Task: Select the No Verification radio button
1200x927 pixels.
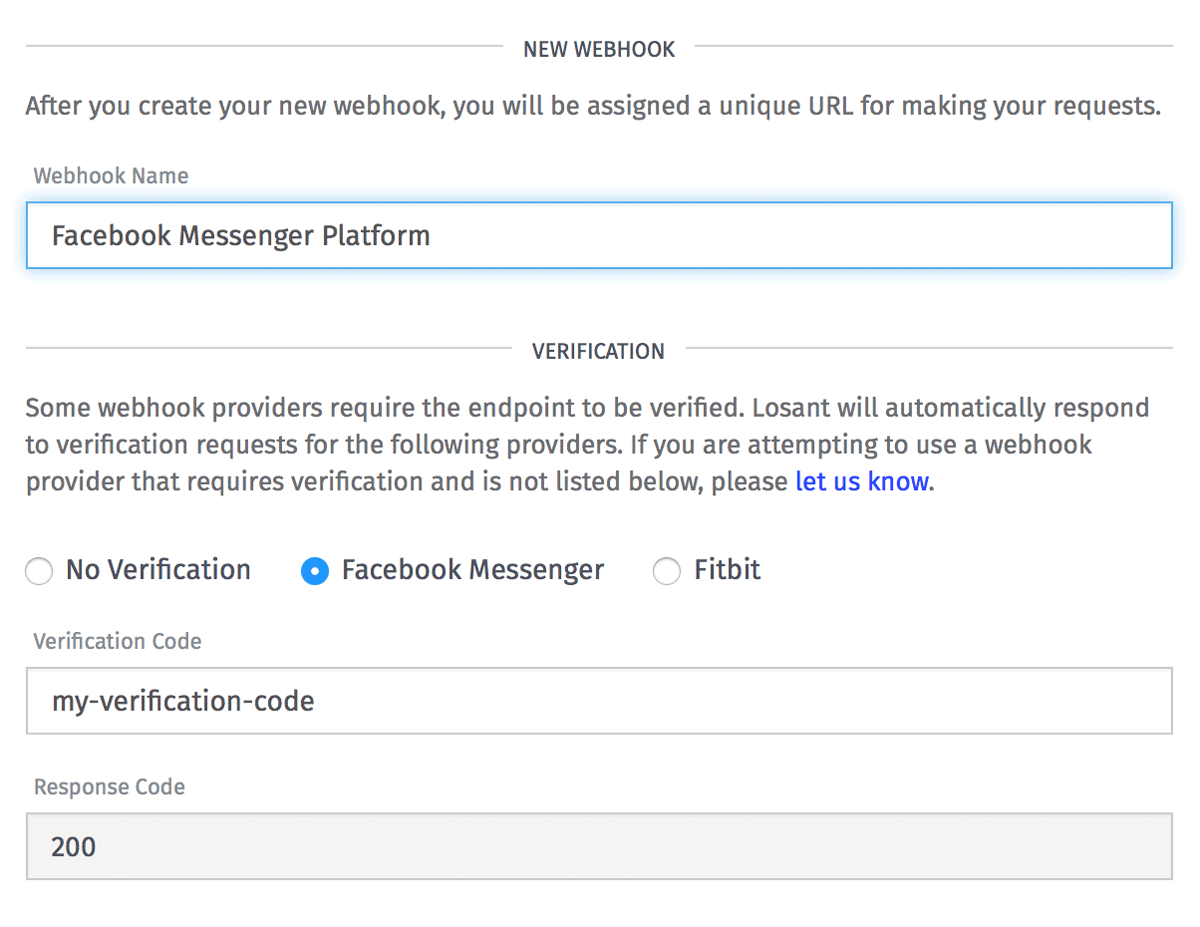Action: pyautogui.click(x=39, y=572)
